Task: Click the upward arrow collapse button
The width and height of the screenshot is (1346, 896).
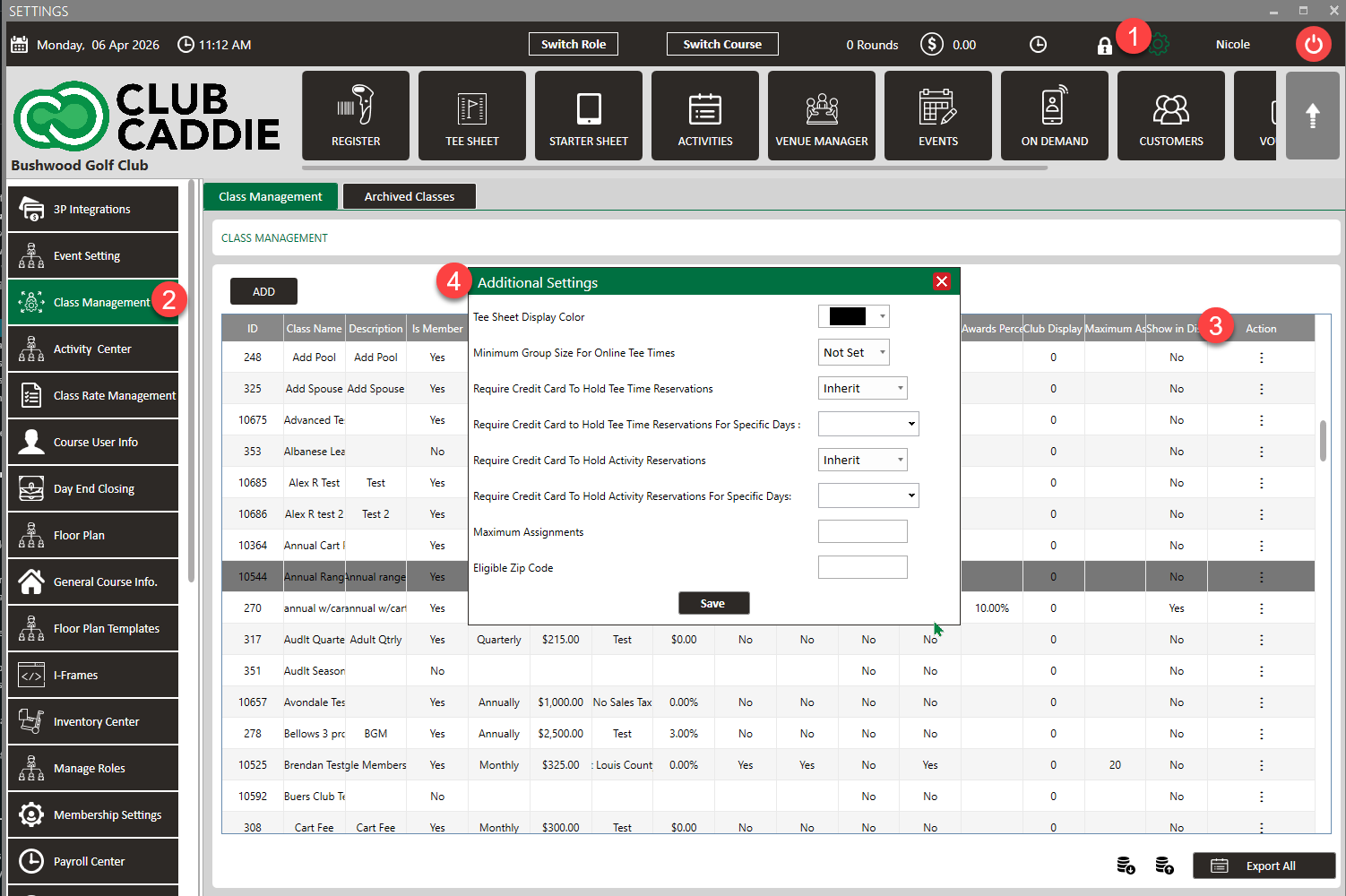Action: 1312,116
